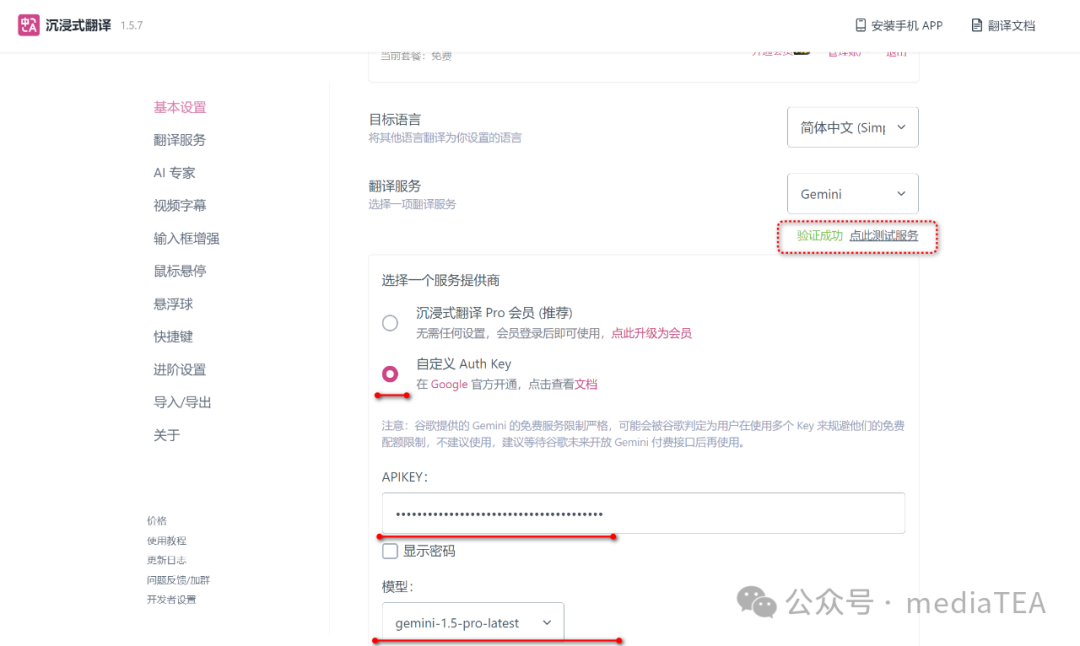Check the 显示密码 checkbox
1080x646 pixels.
(x=390, y=551)
